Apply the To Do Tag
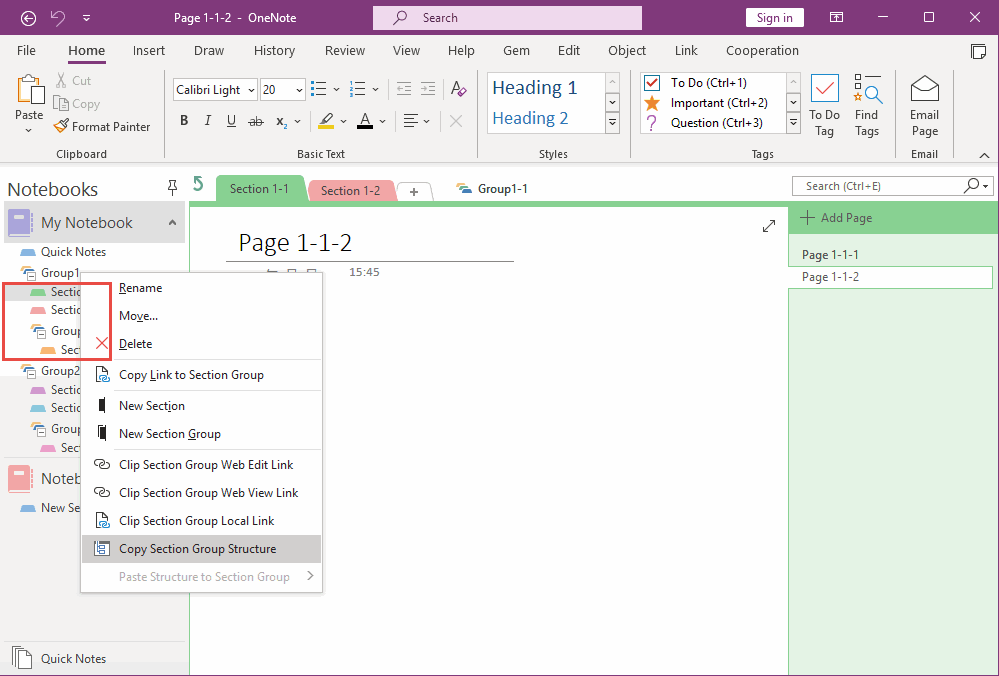This screenshot has width=999, height=676. 824,100
